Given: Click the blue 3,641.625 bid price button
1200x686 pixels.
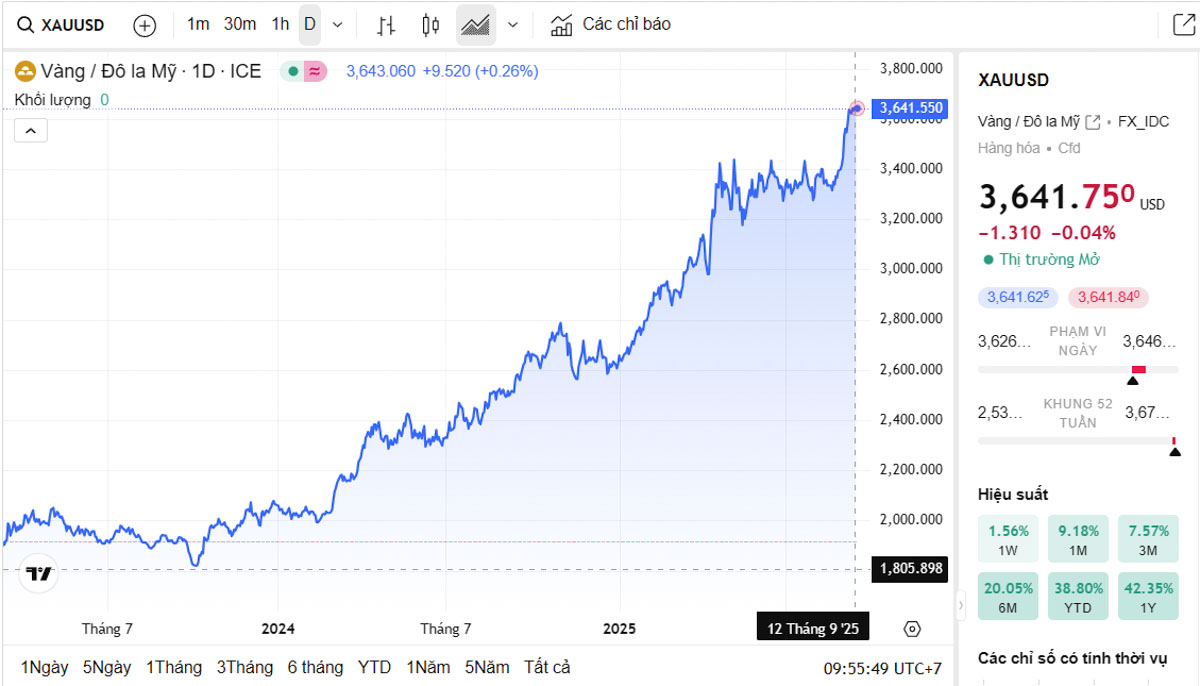Looking at the screenshot, I should [1017, 297].
